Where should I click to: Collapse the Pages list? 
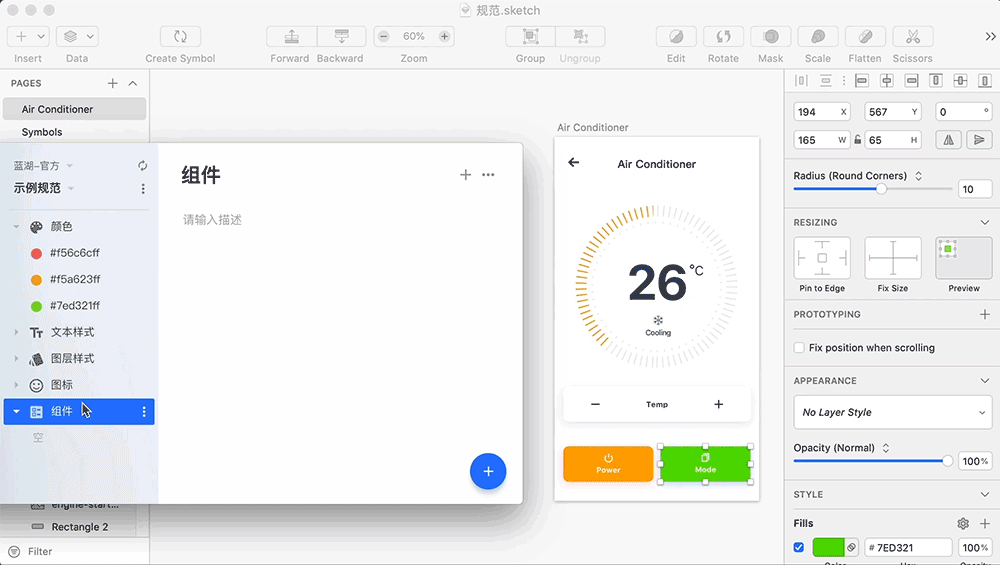(x=133, y=84)
